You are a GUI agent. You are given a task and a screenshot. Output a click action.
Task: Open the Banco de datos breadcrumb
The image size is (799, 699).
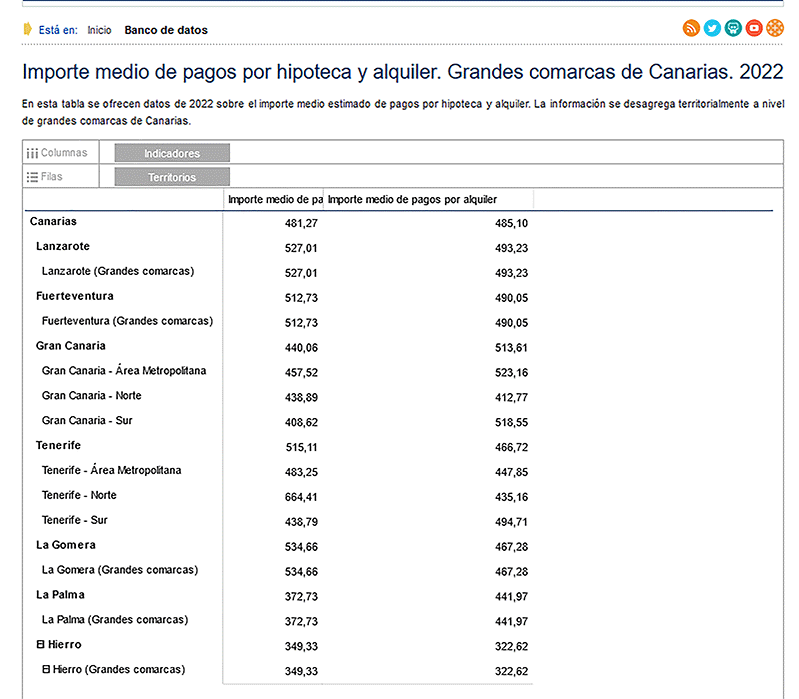pos(165,30)
